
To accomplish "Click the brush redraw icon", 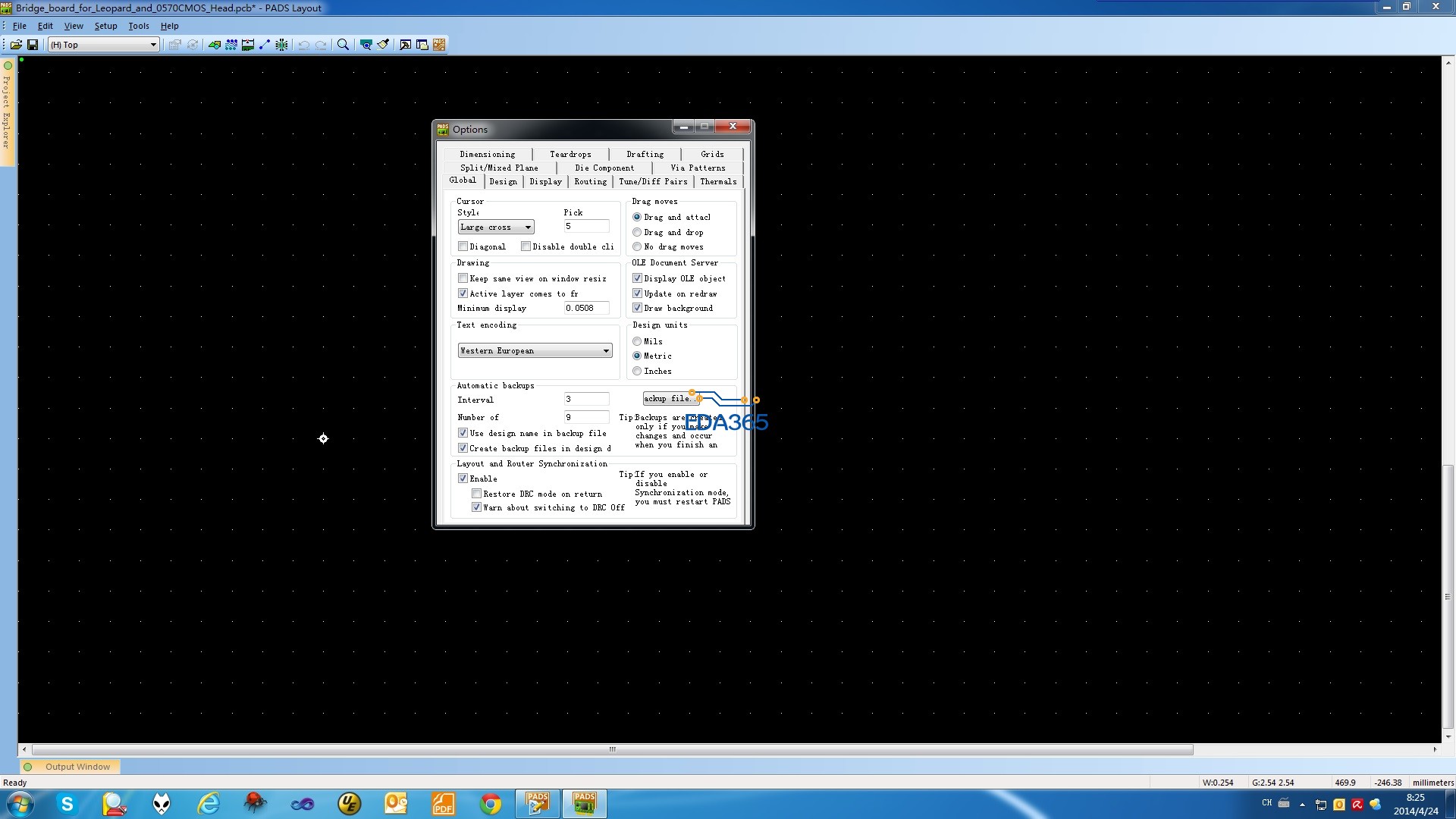I will [x=383, y=45].
